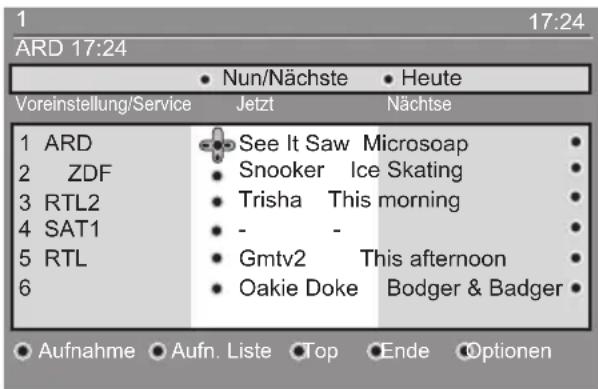The width and height of the screenshot is (598, 389).
Task: Select the Gmtv2 programme on RTL
Action: point(272,259)
